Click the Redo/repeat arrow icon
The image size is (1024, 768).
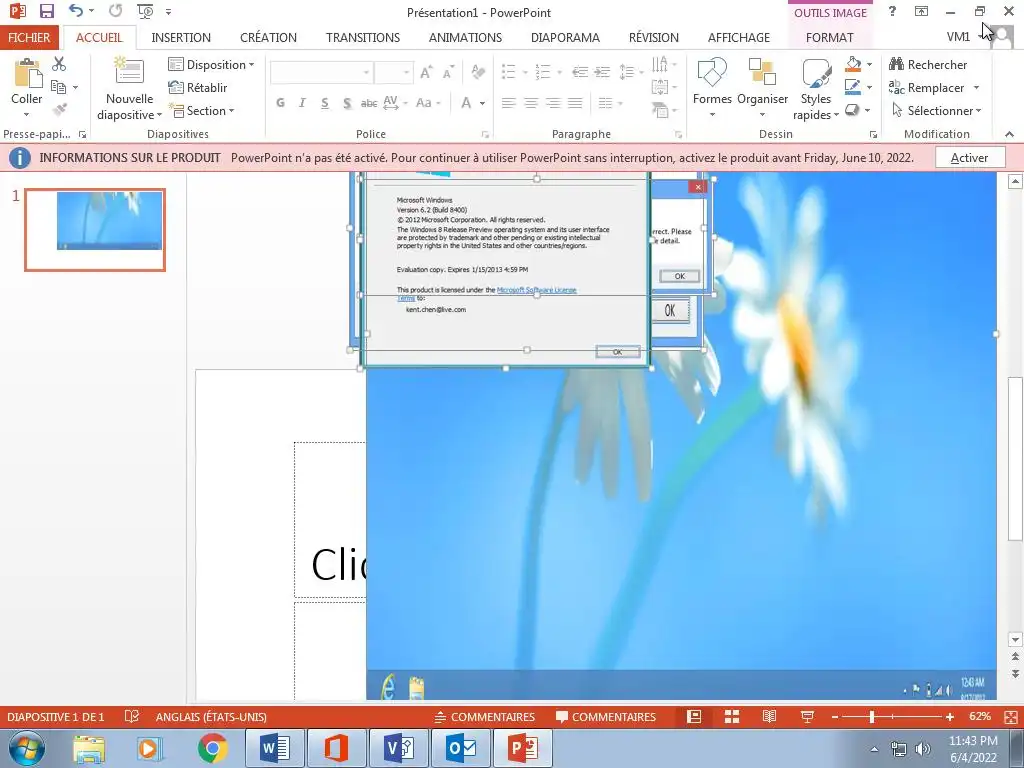[x=116, y=11]
